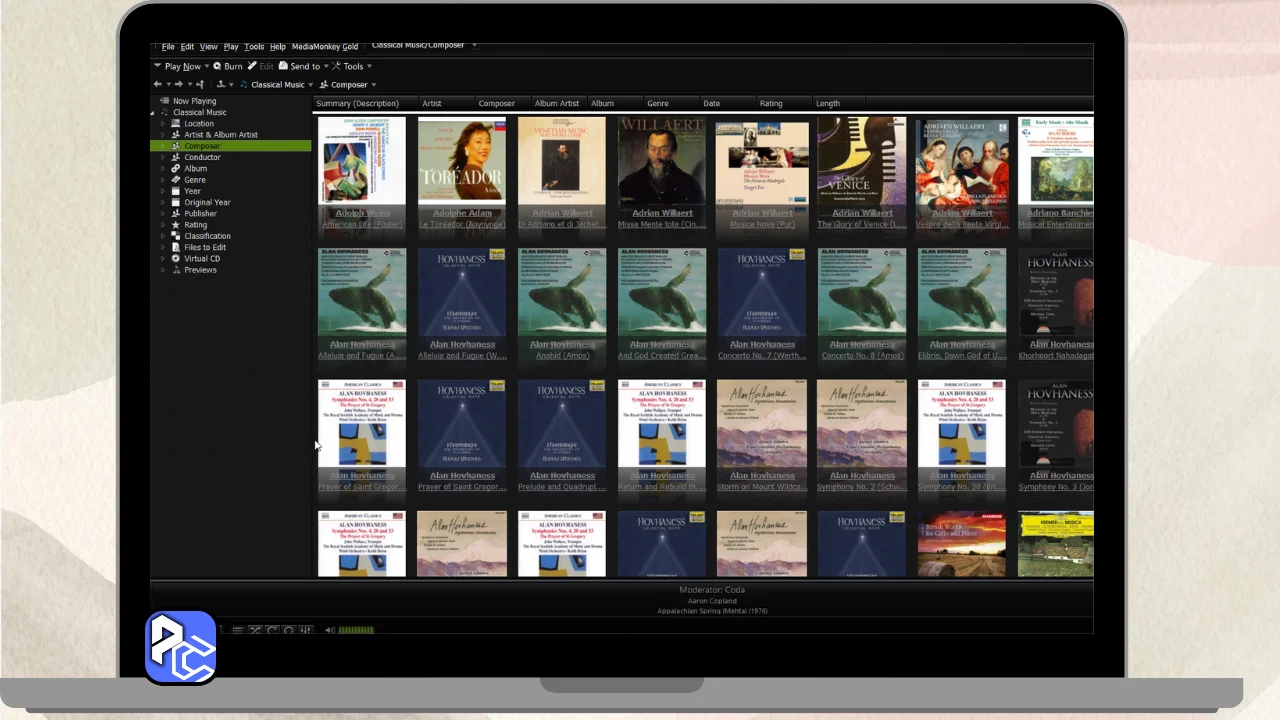Click the forward navigation arrow

(178, 85)
